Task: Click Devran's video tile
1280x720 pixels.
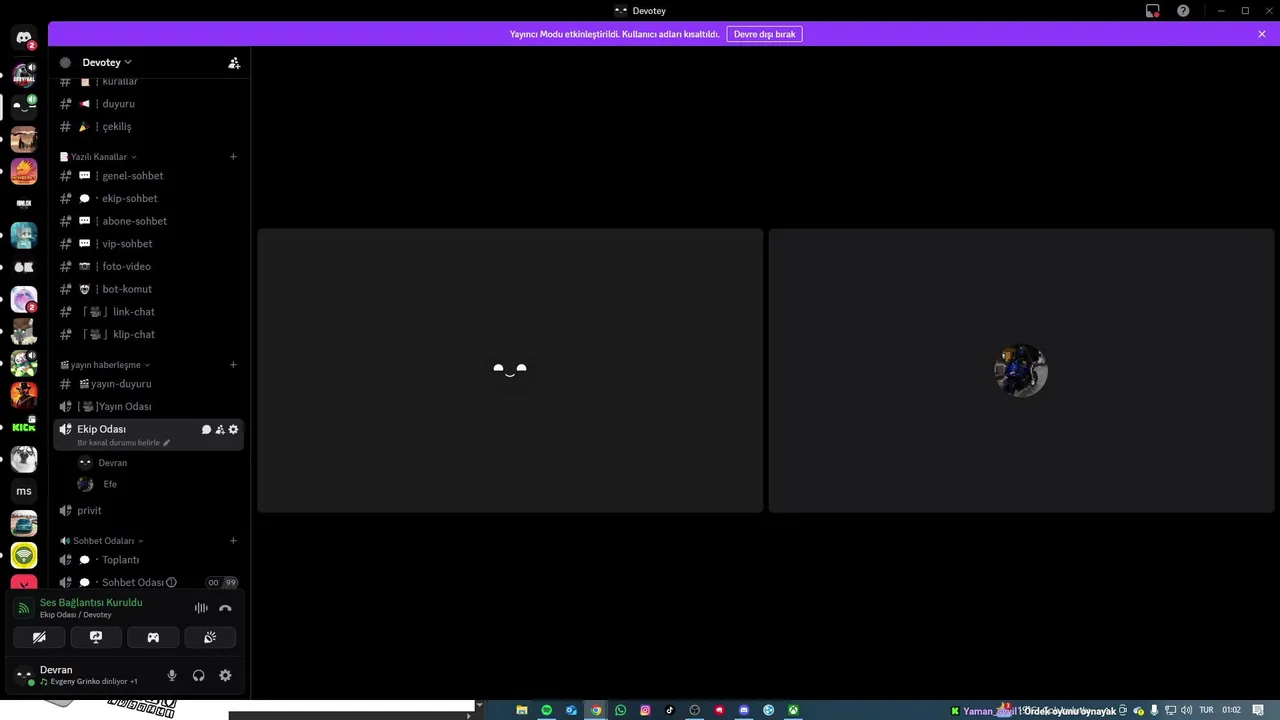Action: point(510,371)
